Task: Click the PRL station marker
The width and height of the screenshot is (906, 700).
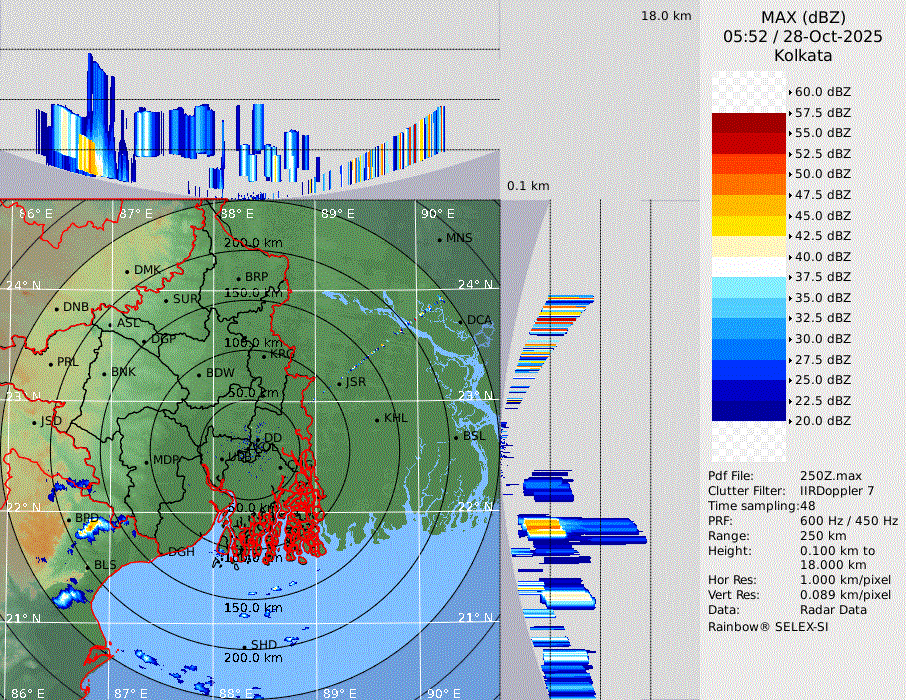Action: tap(51, 363)
